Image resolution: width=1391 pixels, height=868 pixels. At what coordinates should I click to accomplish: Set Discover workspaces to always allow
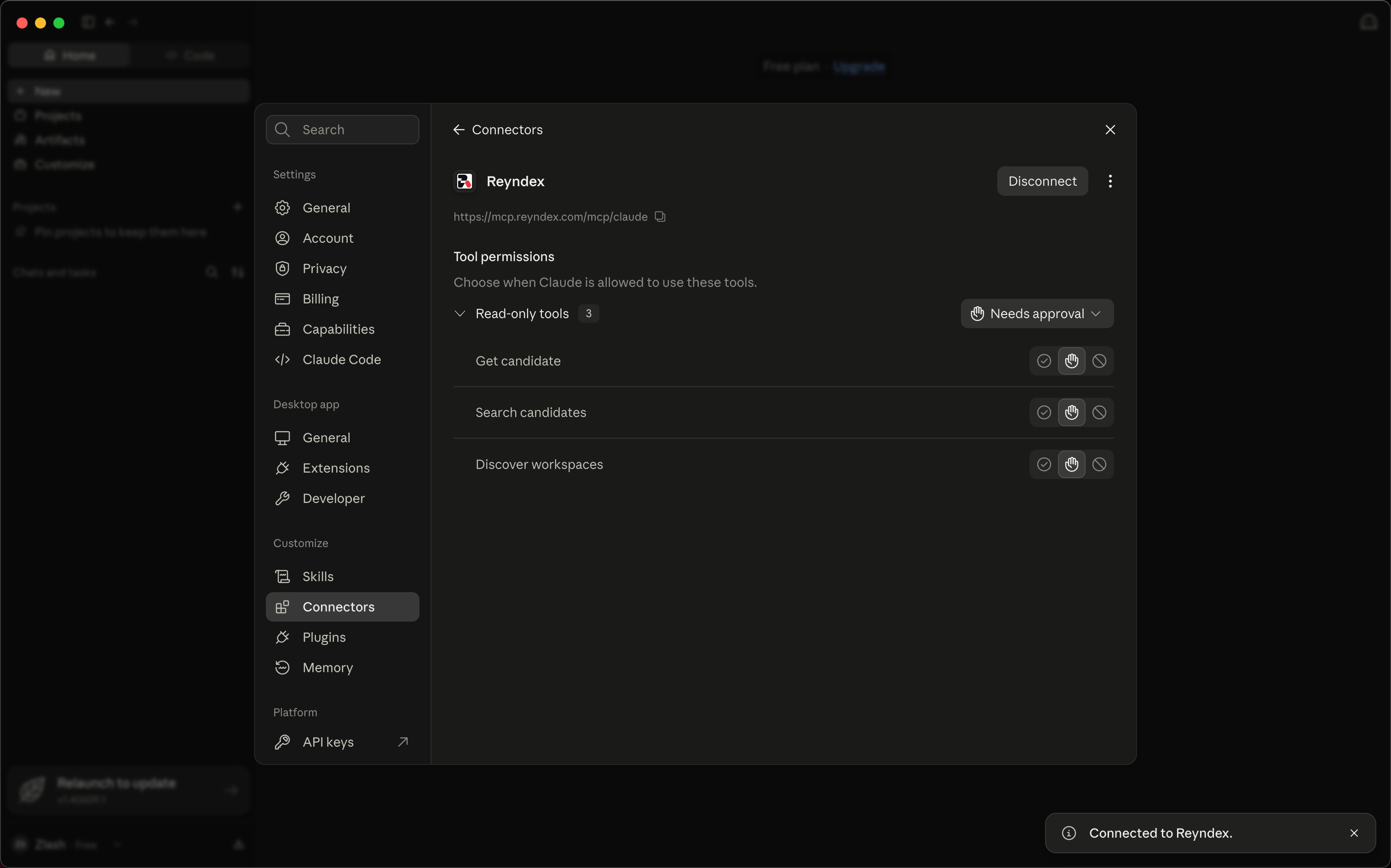coord(1044,464)
